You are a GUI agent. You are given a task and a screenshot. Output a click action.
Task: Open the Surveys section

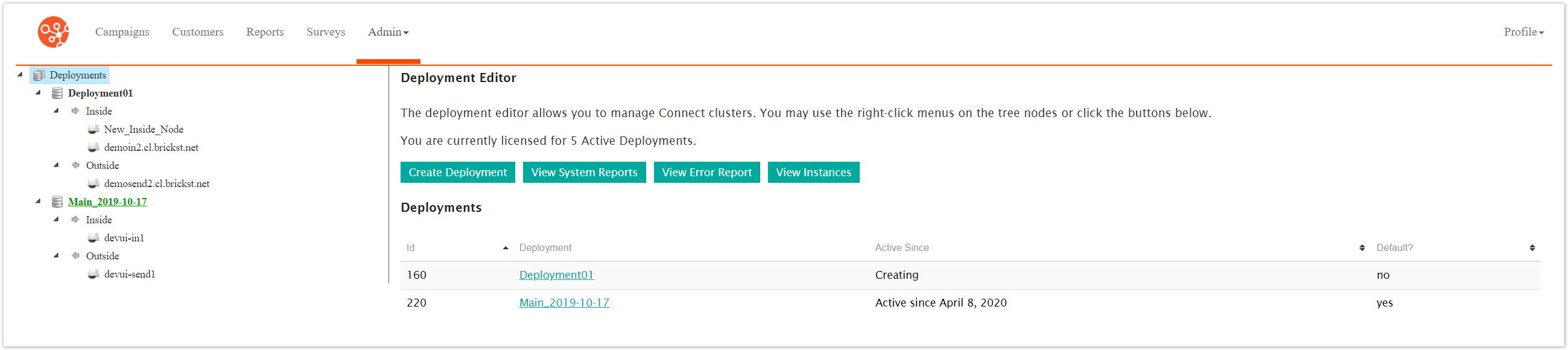point(326,31)
